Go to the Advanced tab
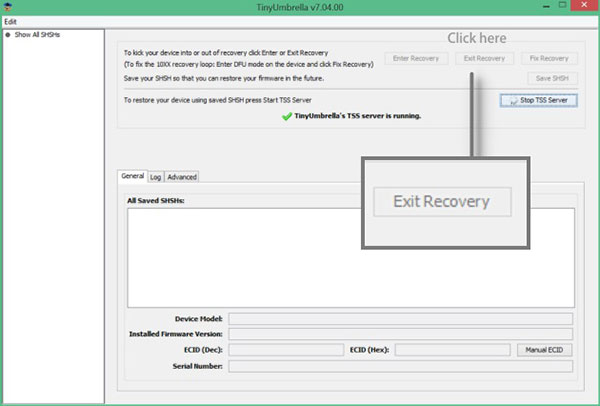Image resolution: width=600 pixels, height=406 pixels. pyautogui.click(x=182, y=177)
